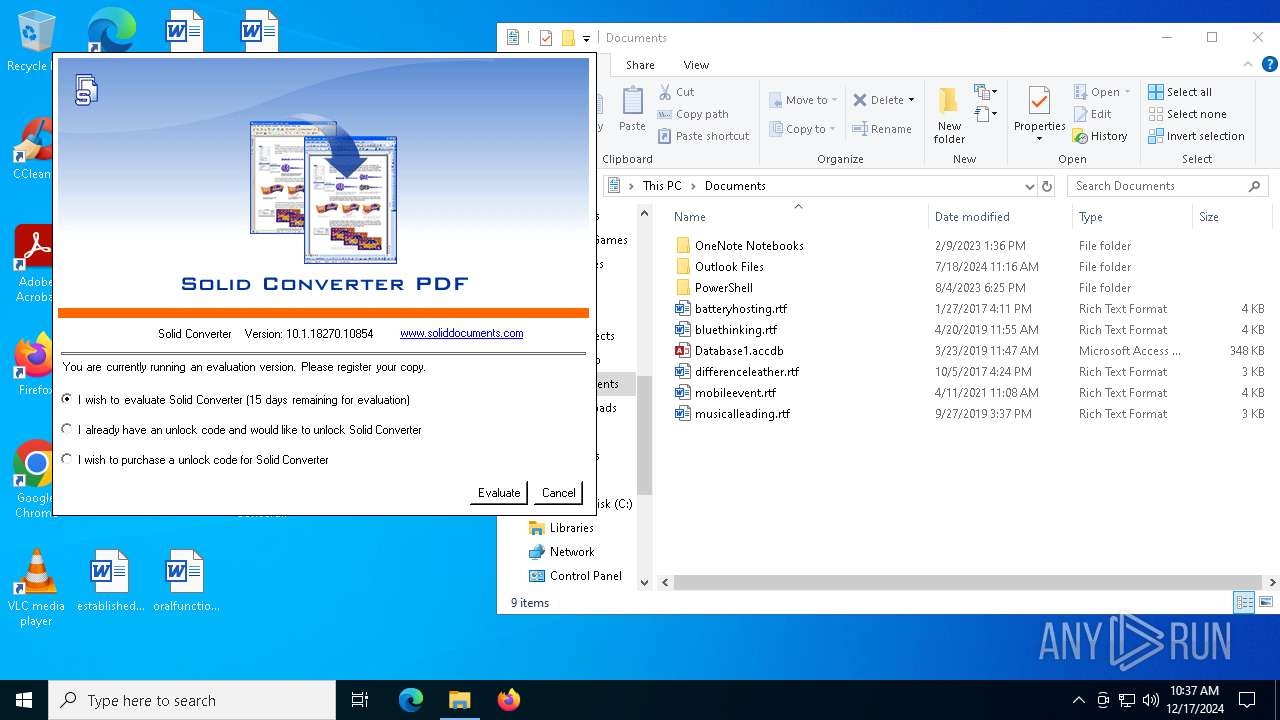Click Select all in ribbon
This screenshot has width=1280, height=720.
click(x=1180, y=92)
